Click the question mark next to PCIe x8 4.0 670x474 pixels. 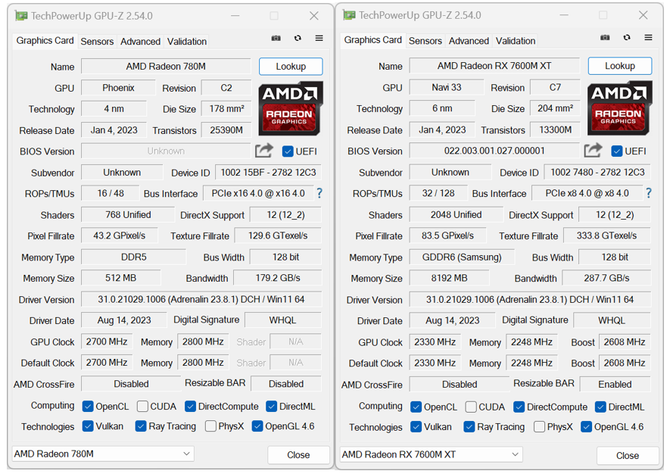pyautogui.click(x=647, y=194)
